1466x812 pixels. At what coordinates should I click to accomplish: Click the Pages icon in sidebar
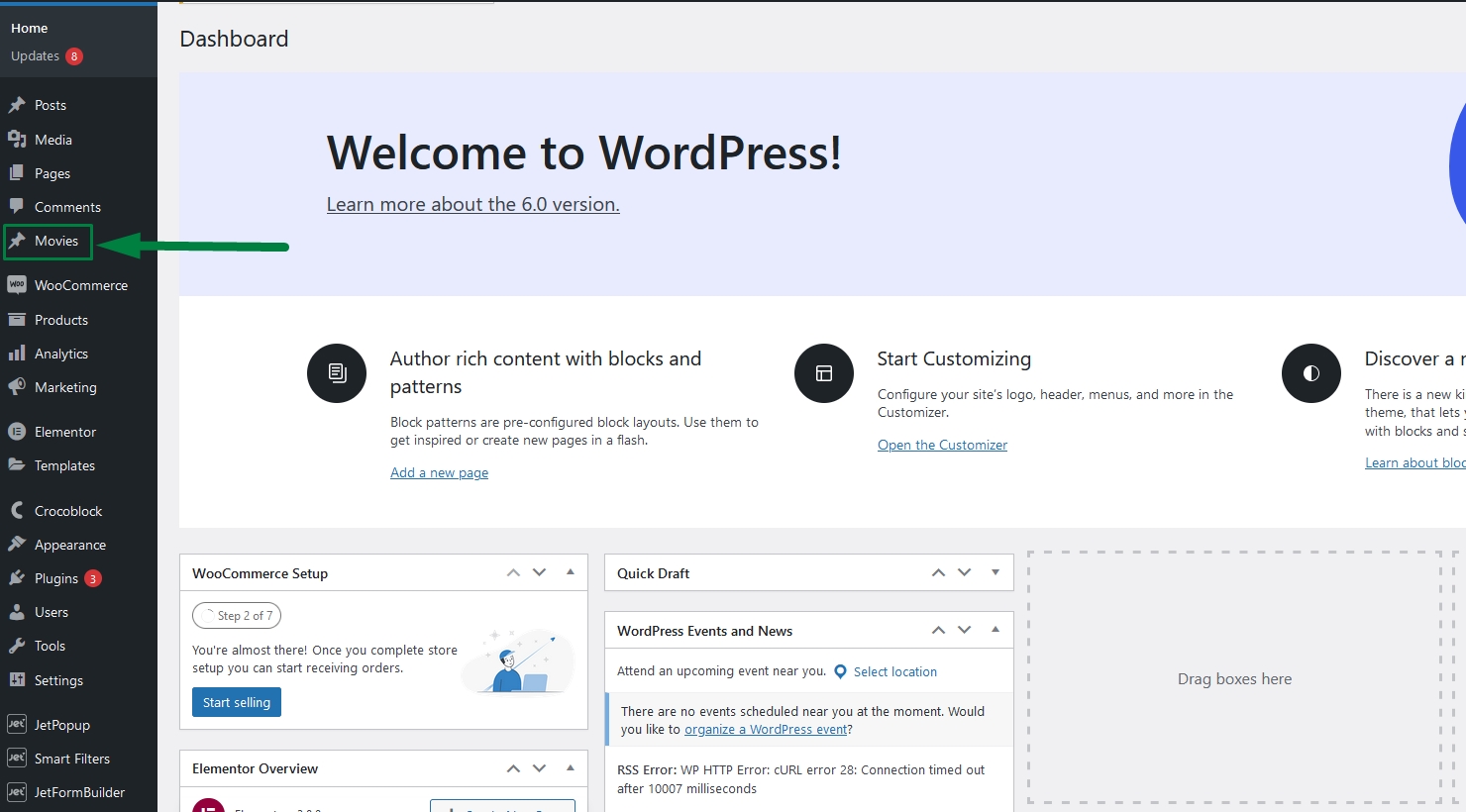(17, 172)
